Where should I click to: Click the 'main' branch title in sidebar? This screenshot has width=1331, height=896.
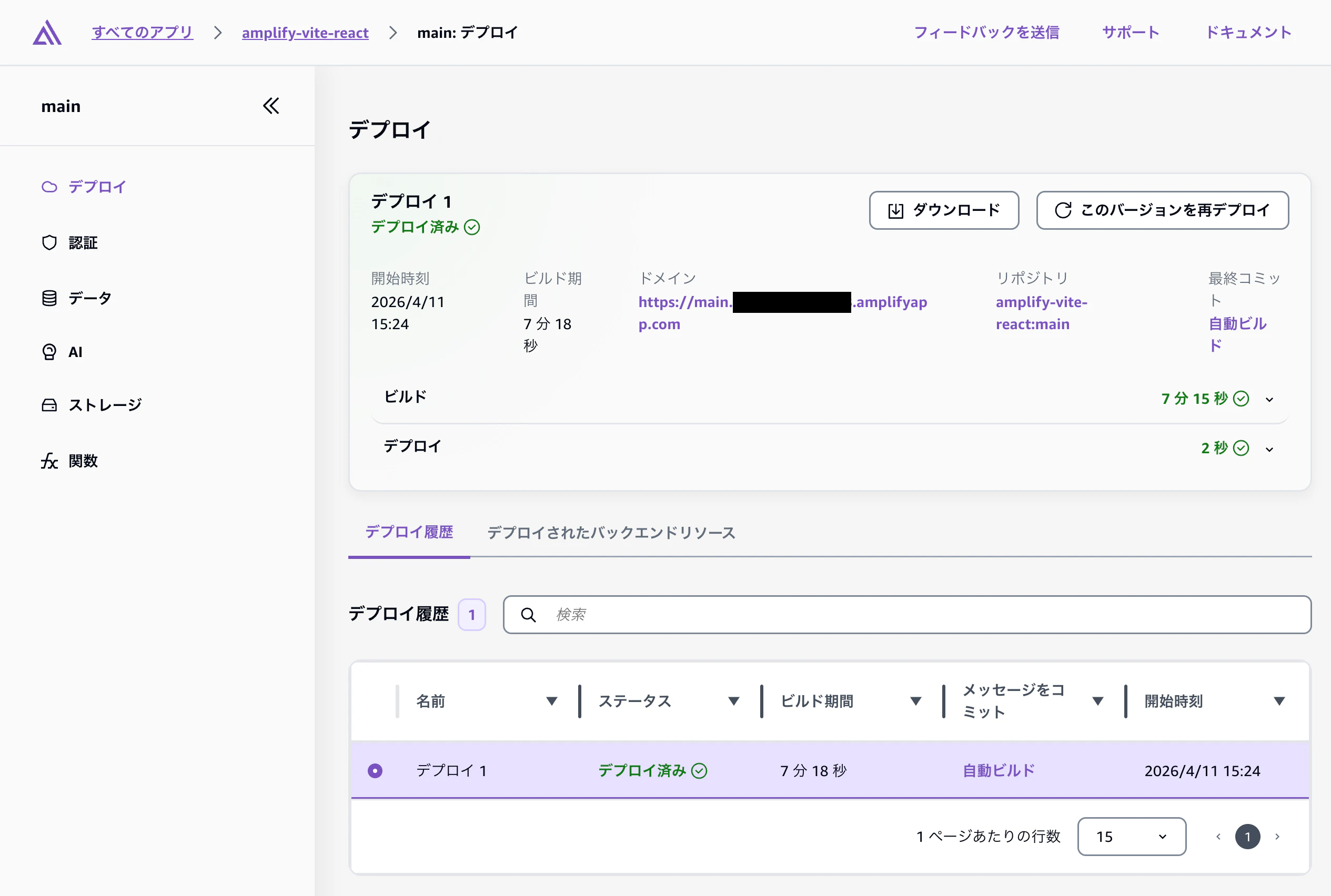(x=60, y=106)
